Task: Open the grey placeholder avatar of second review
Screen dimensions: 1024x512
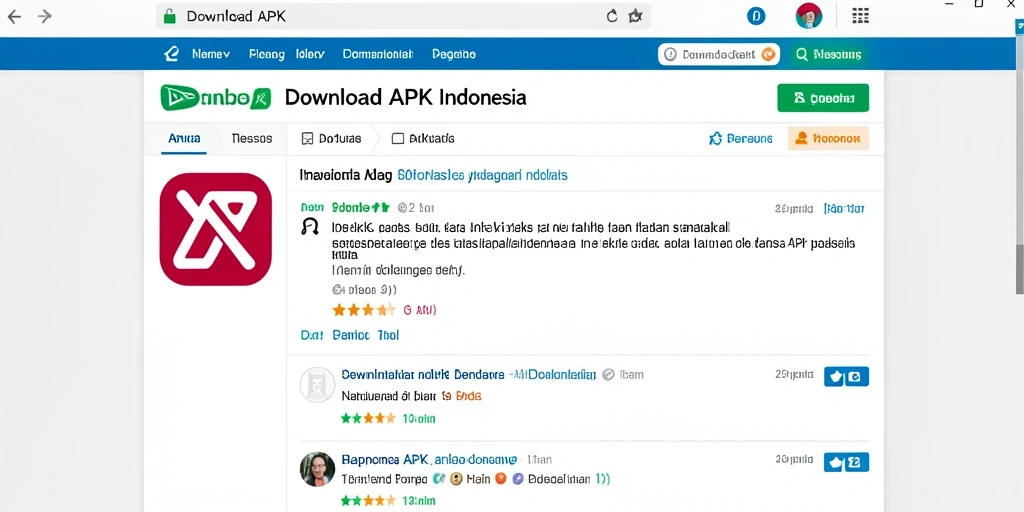Action: coord(317,384)
